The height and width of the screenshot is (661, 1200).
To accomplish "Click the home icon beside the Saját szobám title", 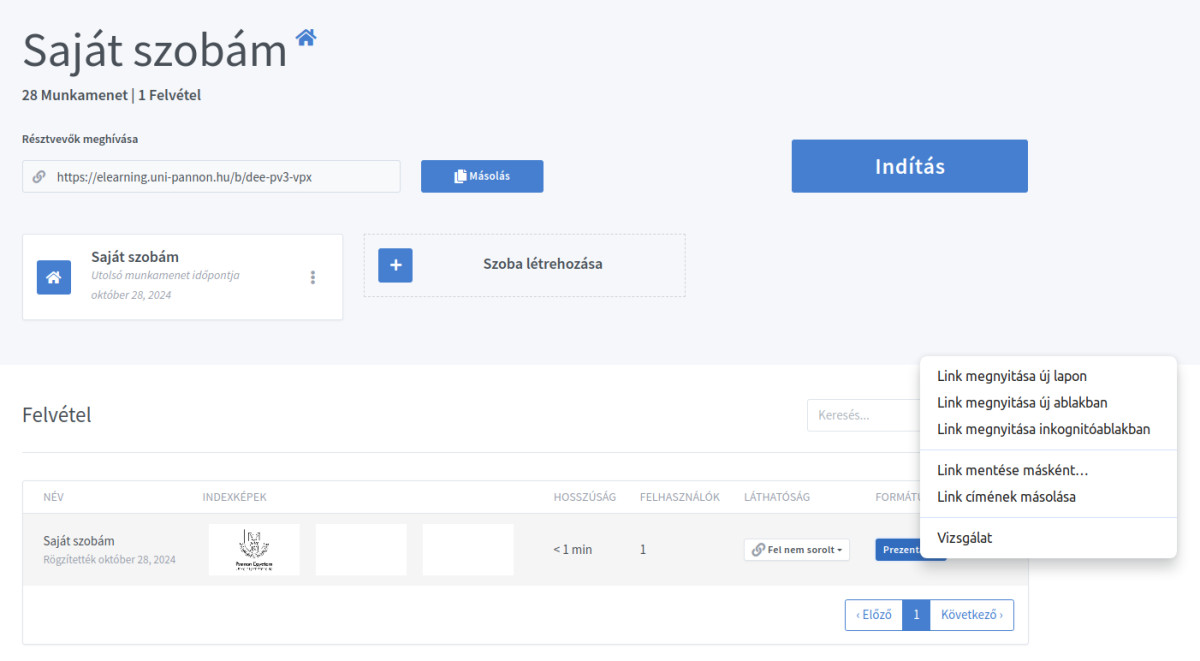I will pos(306,38).
